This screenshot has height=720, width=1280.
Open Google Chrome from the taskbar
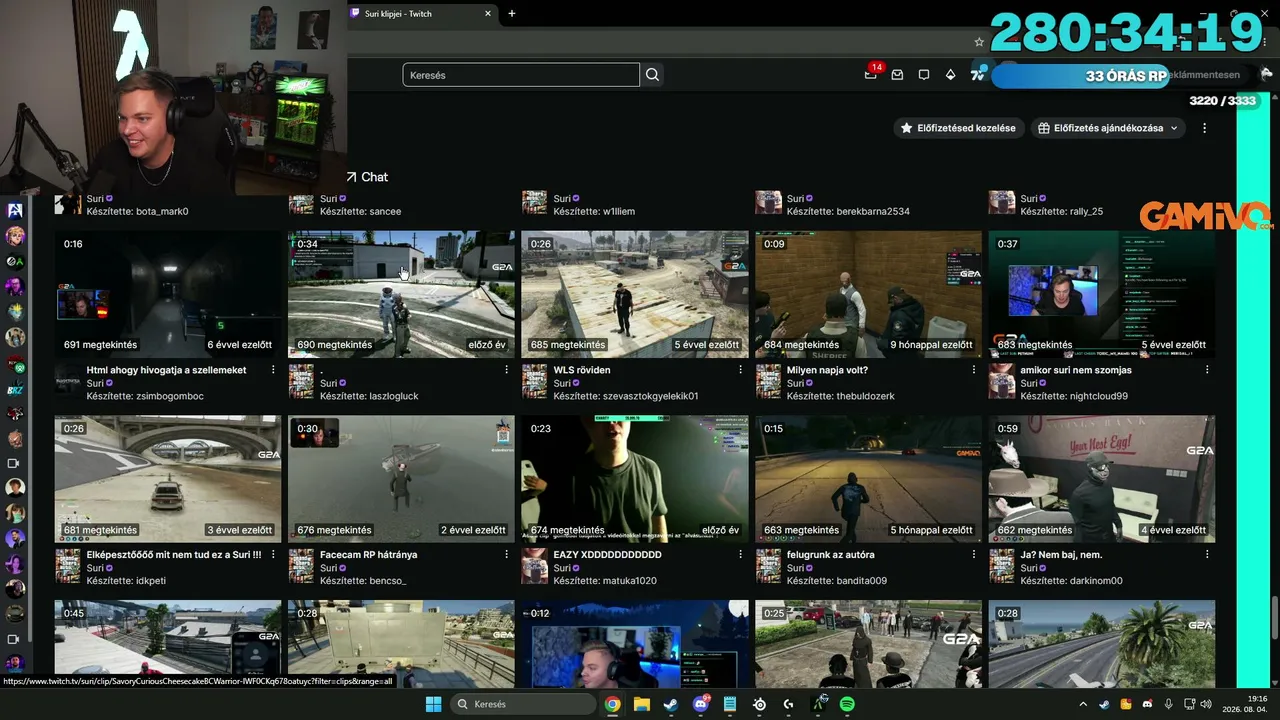coord(612,704)
